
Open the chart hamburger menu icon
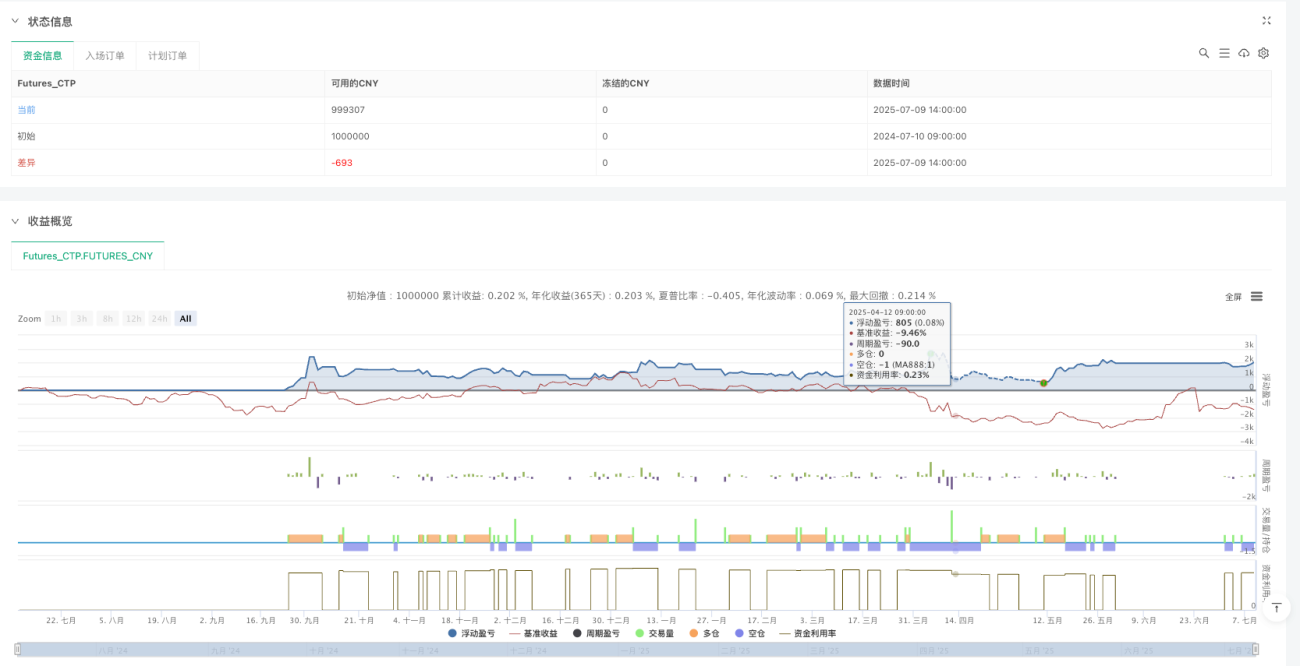1257,296
